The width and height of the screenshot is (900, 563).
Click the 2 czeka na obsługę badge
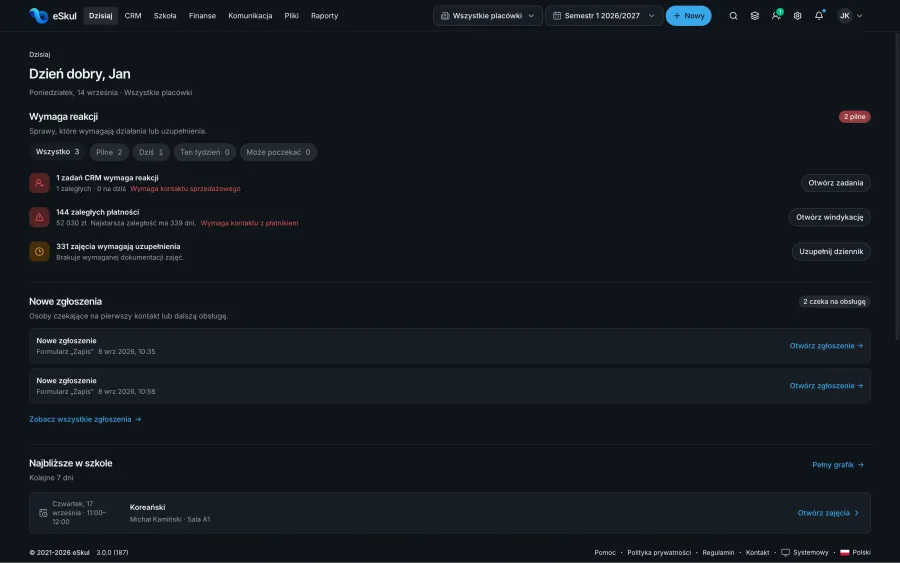(x=834, y=302)
